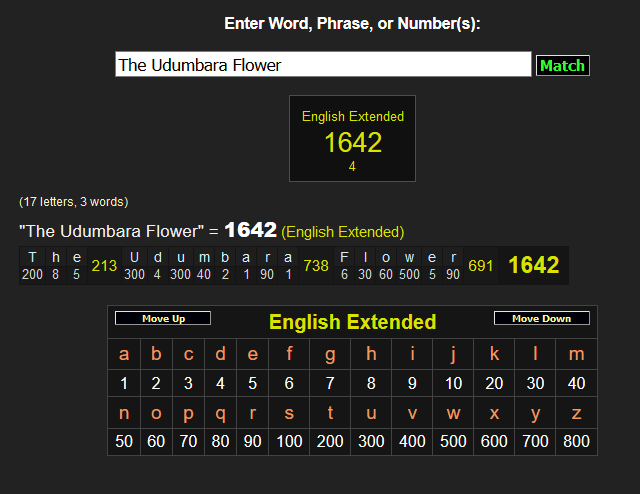Click value 10 under letter j
Image resolution: width=640 pixels, height=494 pixels.
(453, 383)
